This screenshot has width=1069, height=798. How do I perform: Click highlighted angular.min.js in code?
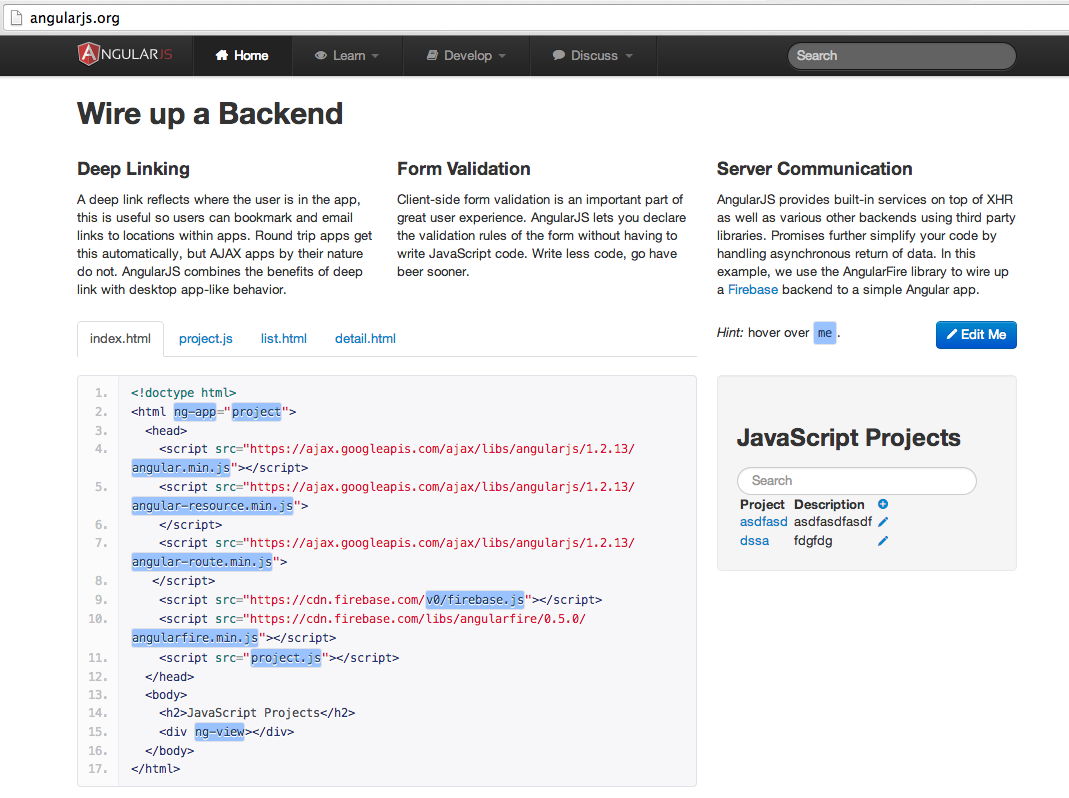point(181,467)
